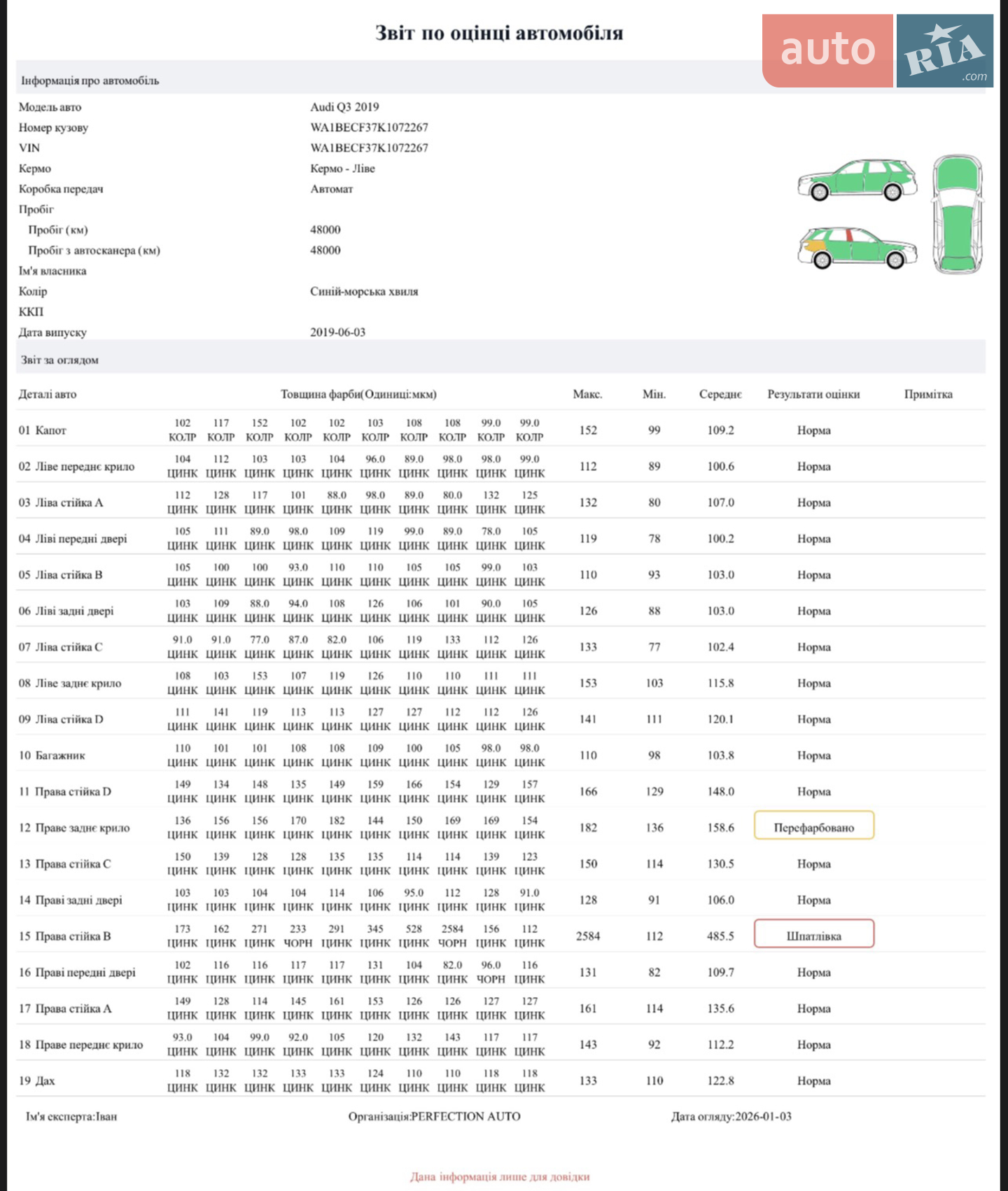
Task: Select the "06 Ліві задні двері" row label
Action: pyautogui.click(x=66, y=611)
